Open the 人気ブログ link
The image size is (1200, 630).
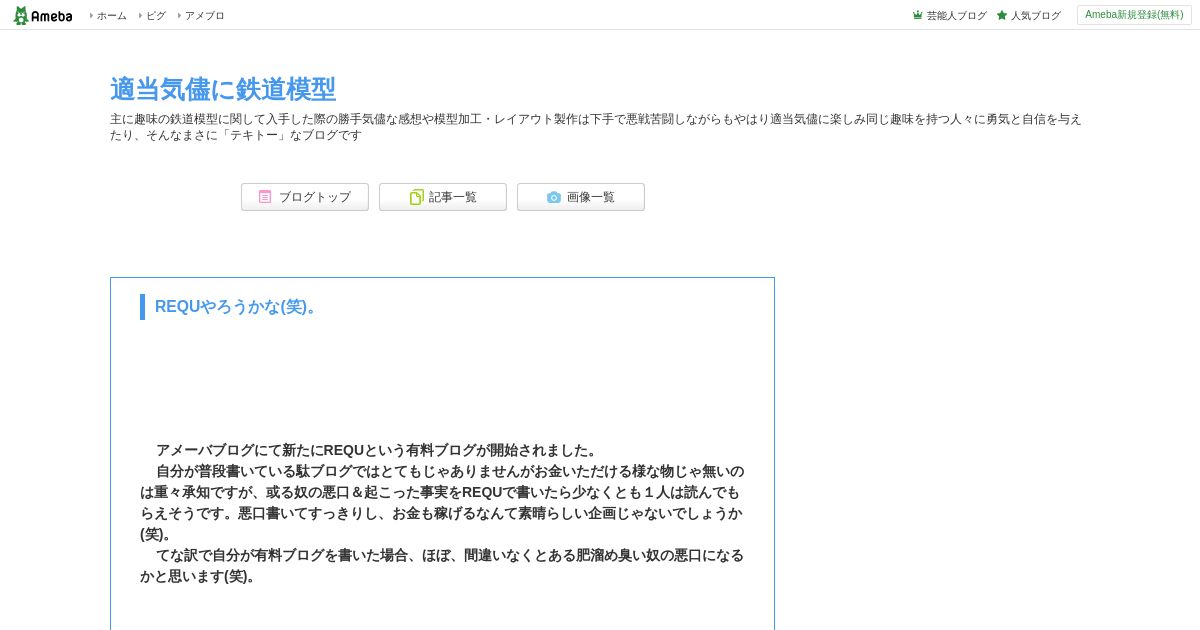click(x=1035, y=15)
